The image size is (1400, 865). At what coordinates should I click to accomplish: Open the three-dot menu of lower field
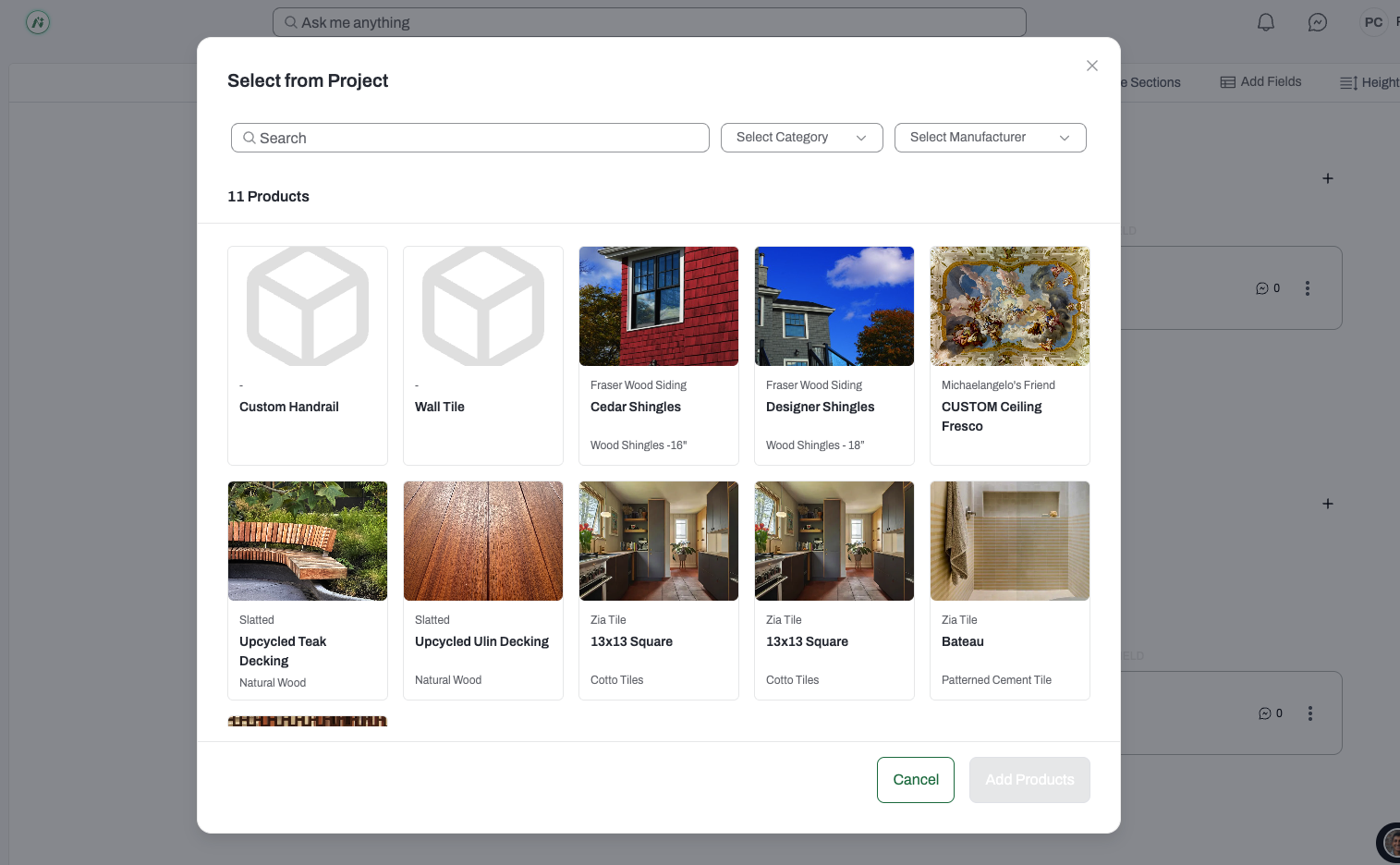point(1310,713)
